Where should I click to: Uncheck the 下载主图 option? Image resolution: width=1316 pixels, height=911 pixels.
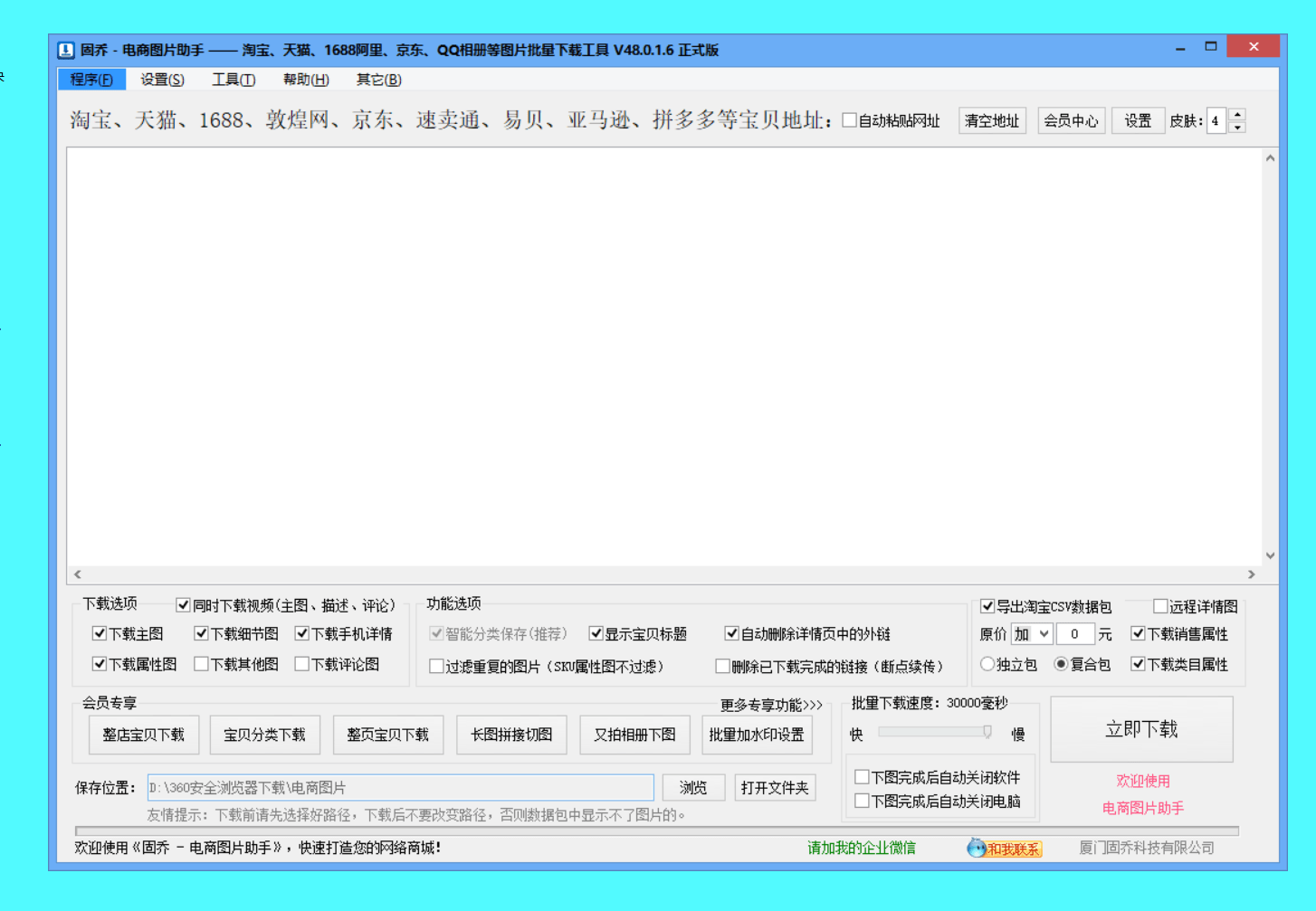tap(100, 633)
